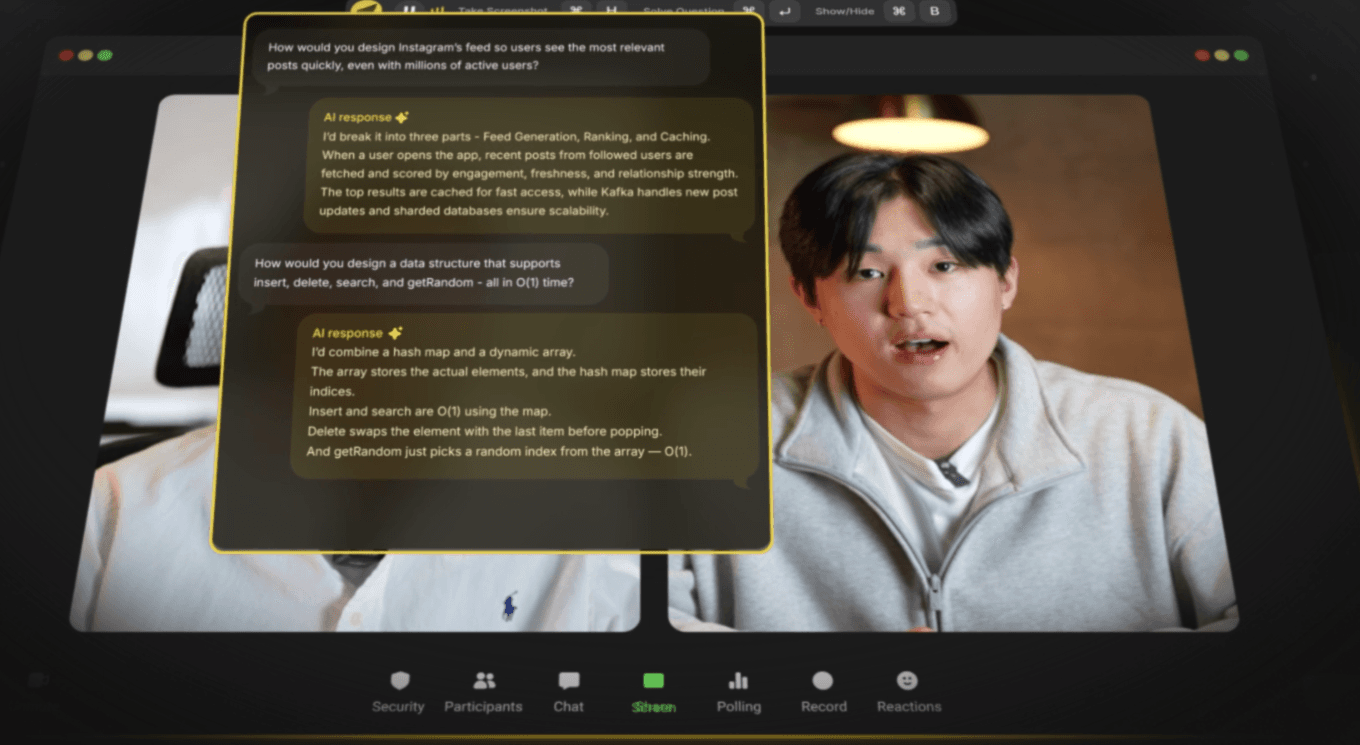Click sparkle icon next to first AI response

[402, 117]
